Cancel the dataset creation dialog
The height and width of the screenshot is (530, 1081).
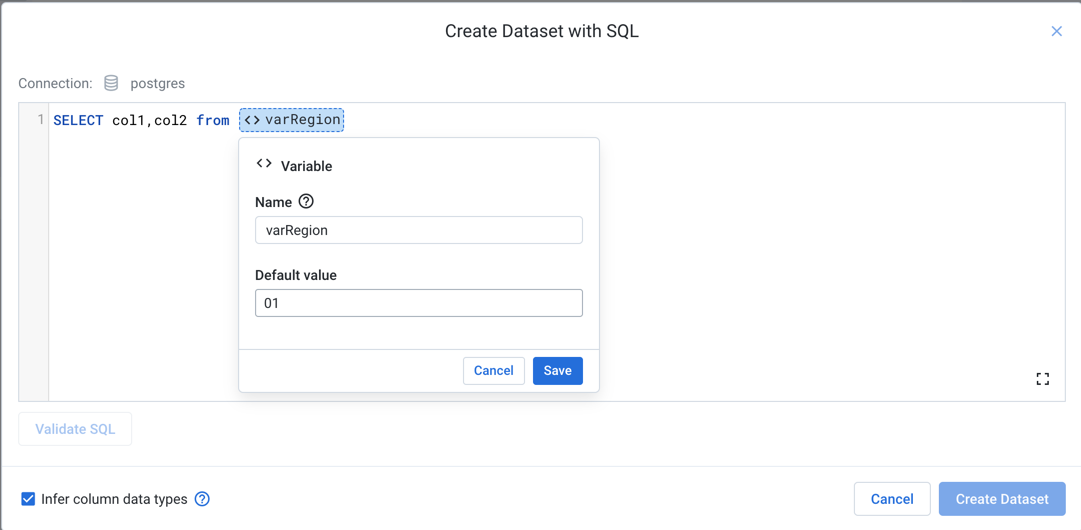(891, 499)
